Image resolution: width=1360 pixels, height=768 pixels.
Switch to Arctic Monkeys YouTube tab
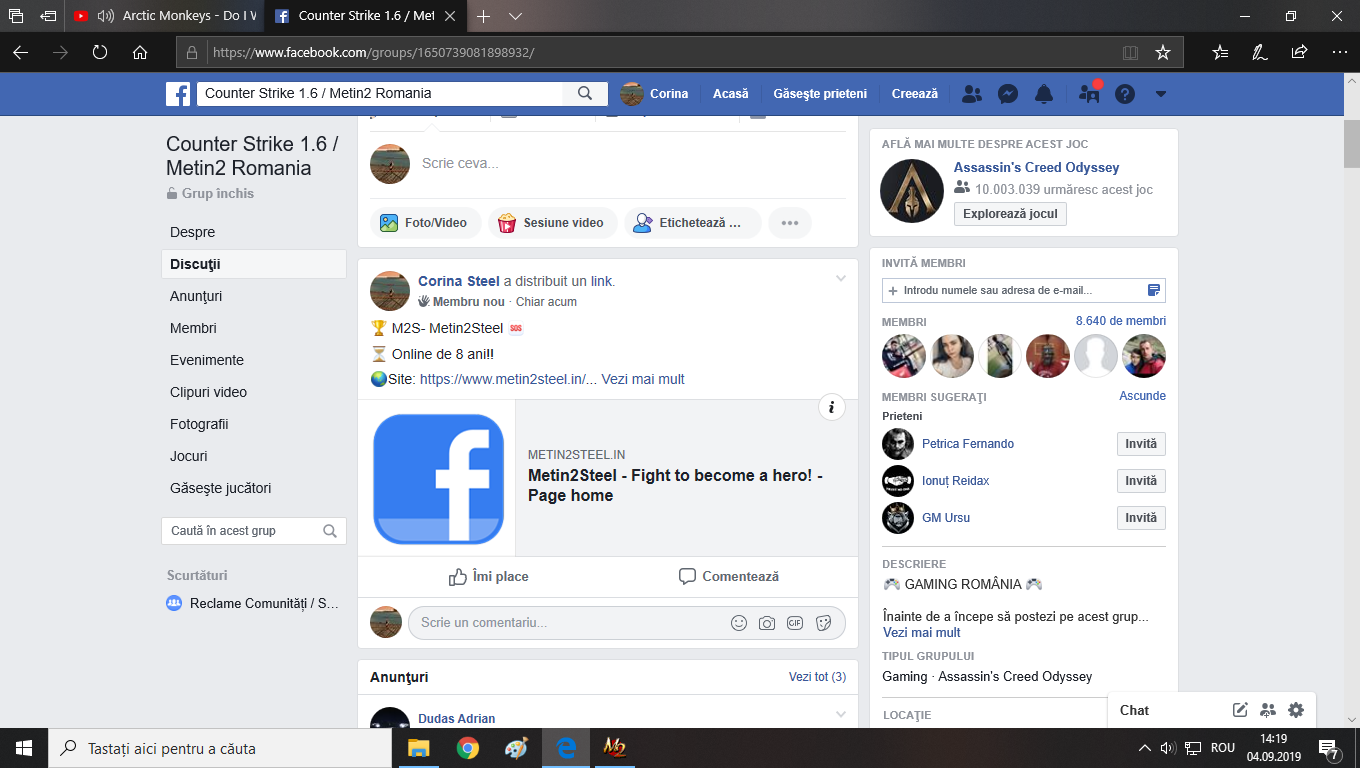click(x=163, y=17)
